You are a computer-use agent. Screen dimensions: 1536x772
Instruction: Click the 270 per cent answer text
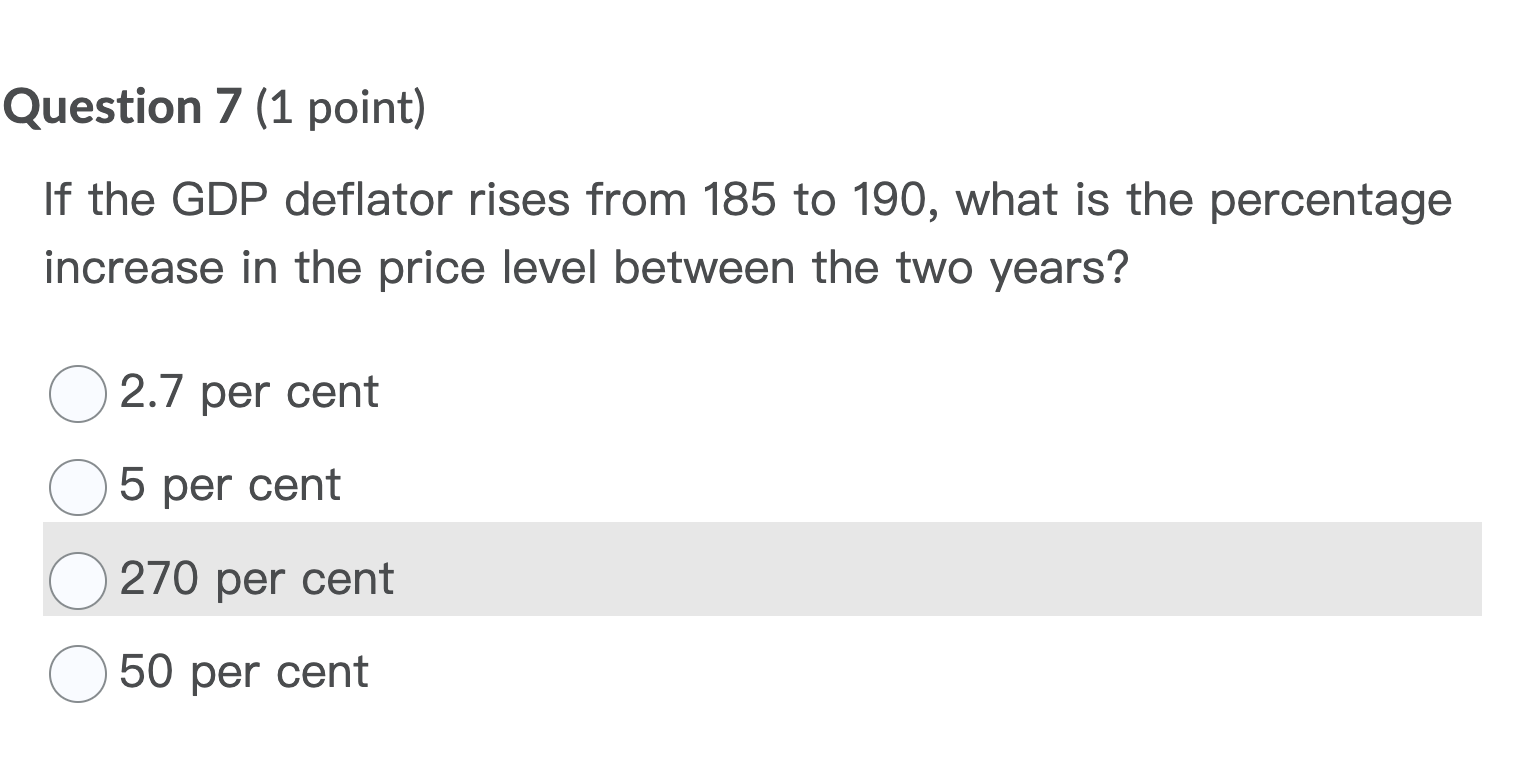coord(255,578)
